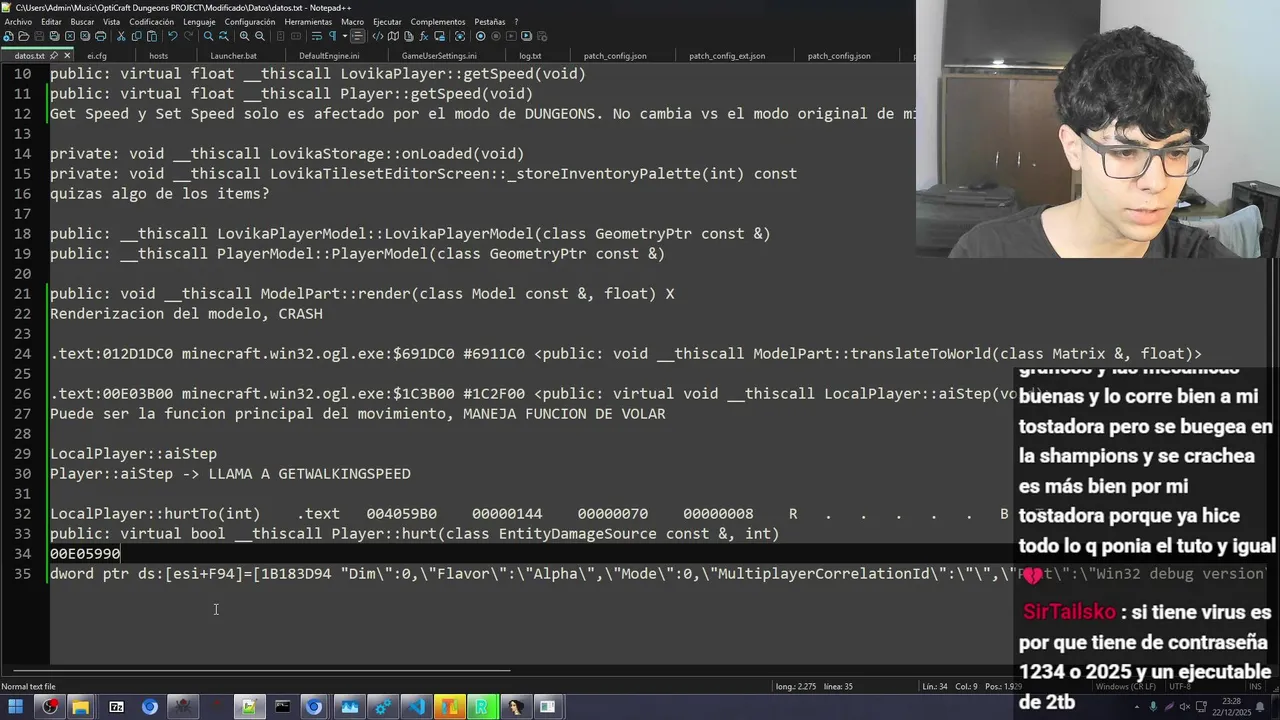
Task: Open the Vista menu
Action: coord(111,22)
